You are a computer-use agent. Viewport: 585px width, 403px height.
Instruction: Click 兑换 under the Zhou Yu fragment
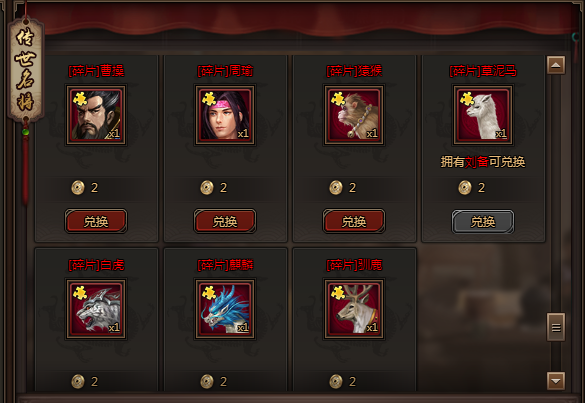(x=225, y=221)
